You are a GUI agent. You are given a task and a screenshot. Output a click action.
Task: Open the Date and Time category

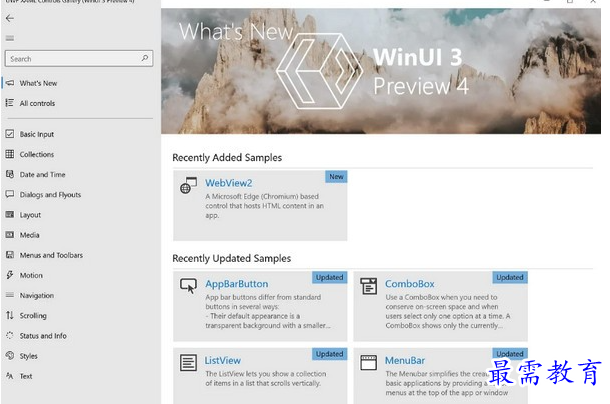coord(42,175)
